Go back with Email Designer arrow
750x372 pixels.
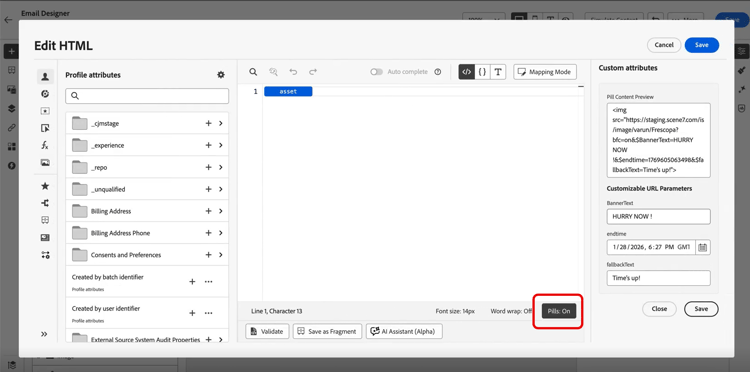pos(8,20)
